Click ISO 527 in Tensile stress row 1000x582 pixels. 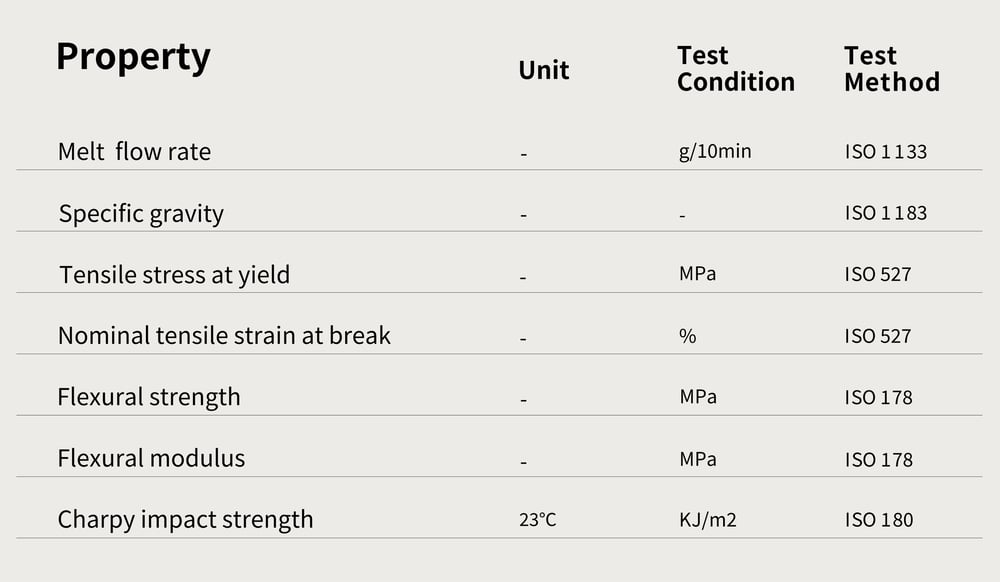pos(878,275)
